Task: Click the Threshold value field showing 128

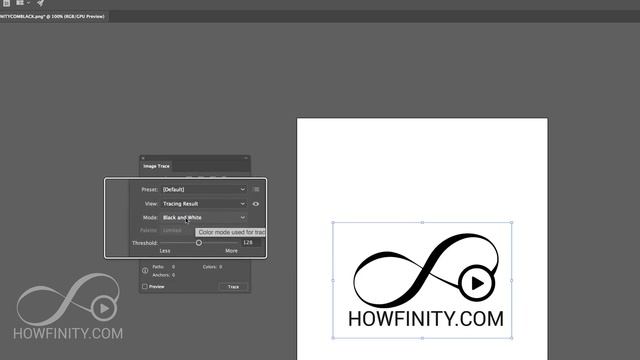Action: [251, 242]
